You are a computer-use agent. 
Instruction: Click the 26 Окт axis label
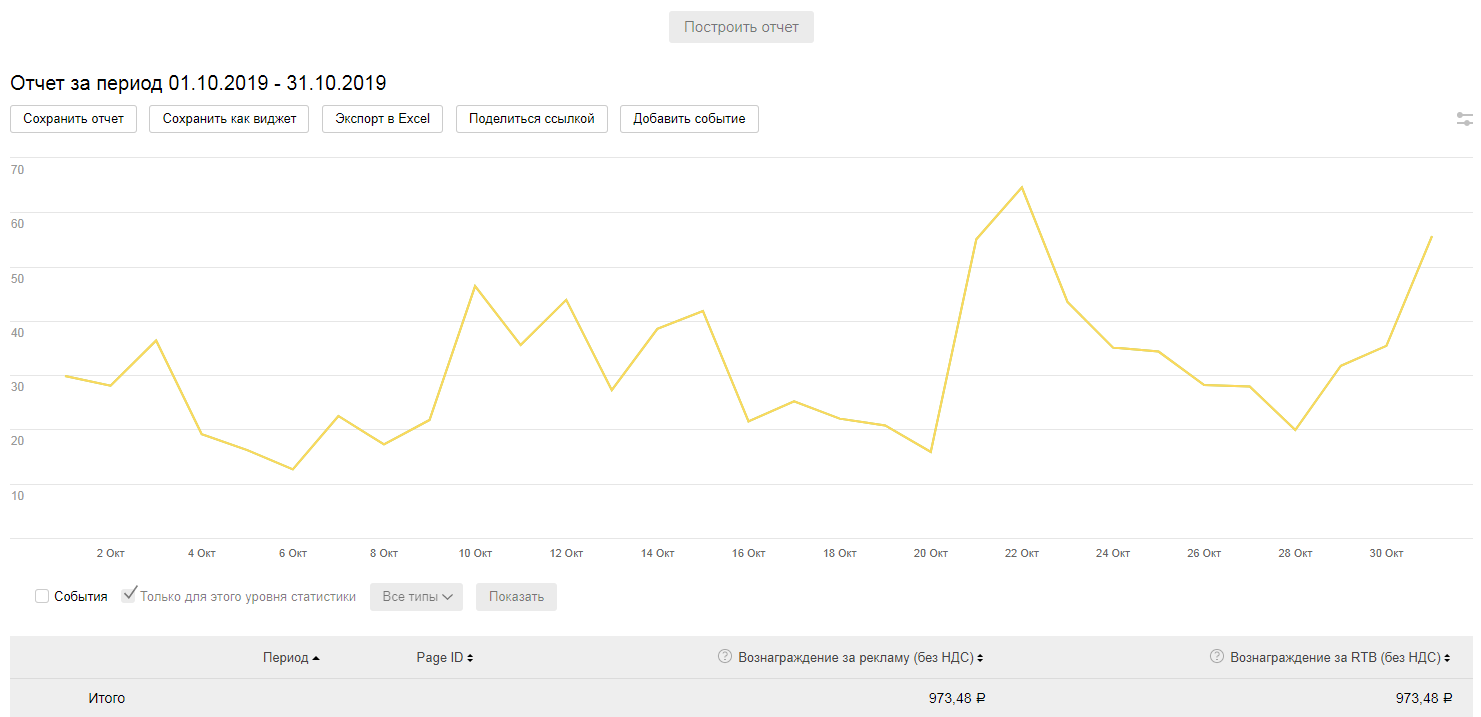tap(1204, 553)
